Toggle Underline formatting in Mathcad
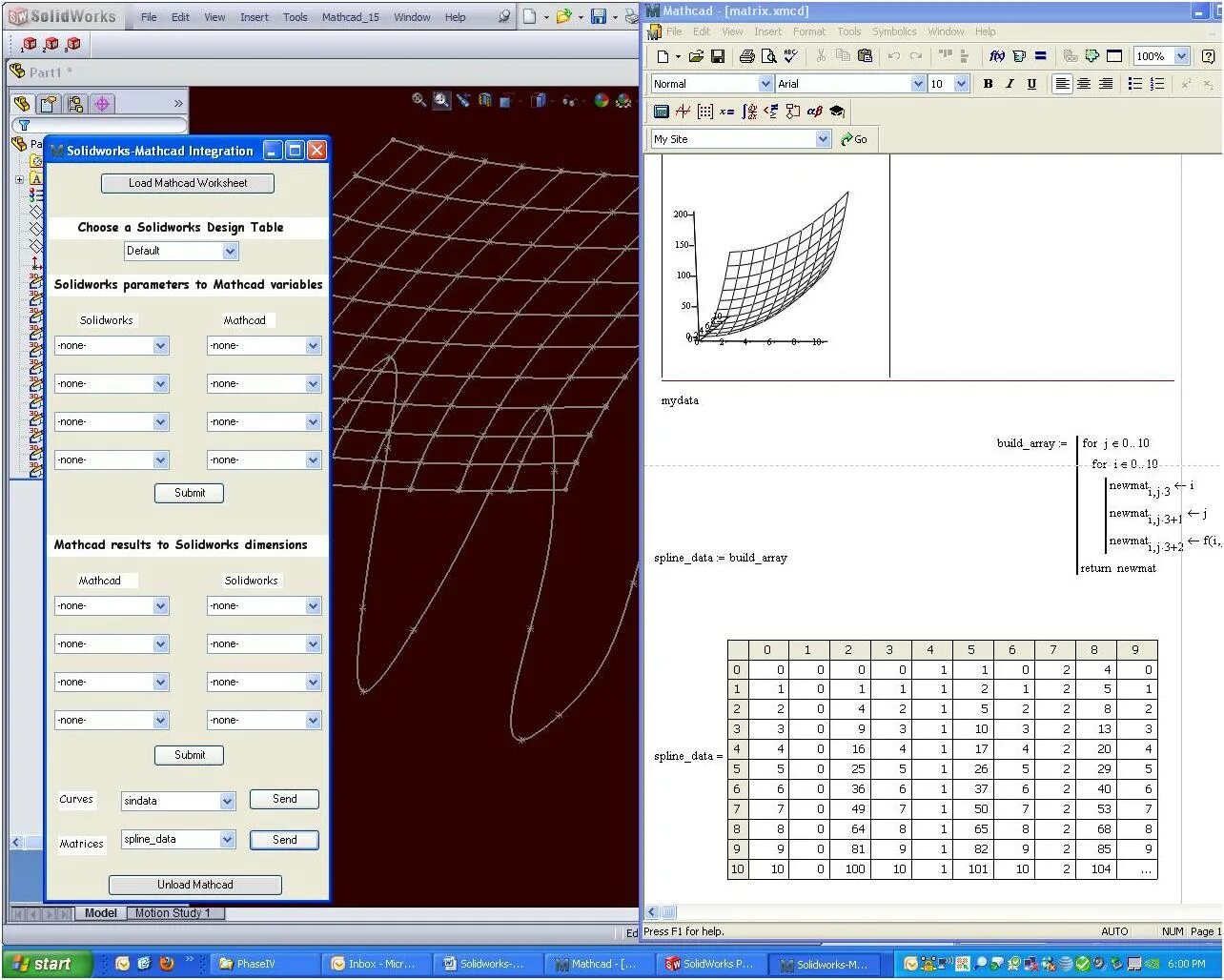 (1031, 84)
